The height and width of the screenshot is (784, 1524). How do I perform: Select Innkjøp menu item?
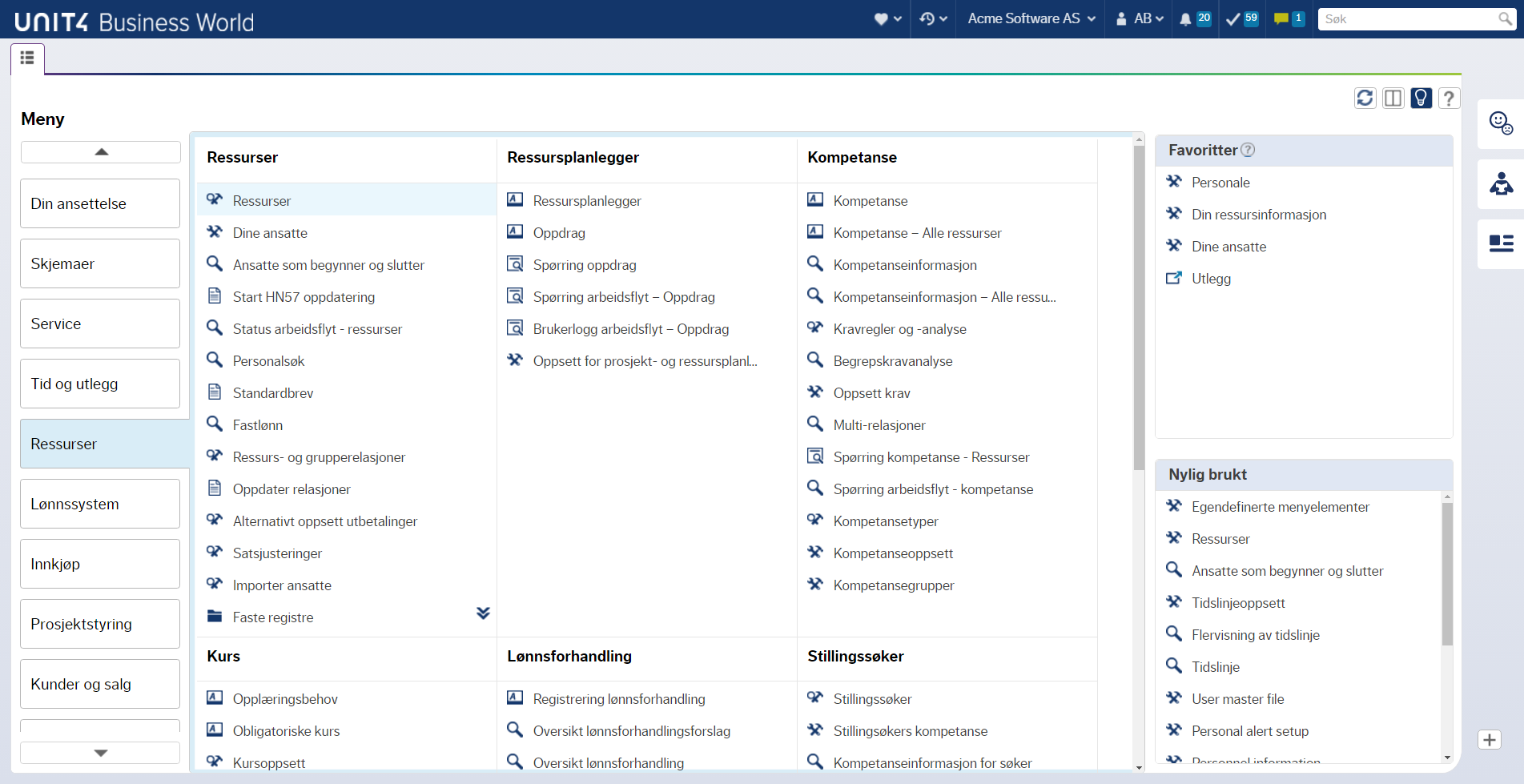(x=100, y=564)
